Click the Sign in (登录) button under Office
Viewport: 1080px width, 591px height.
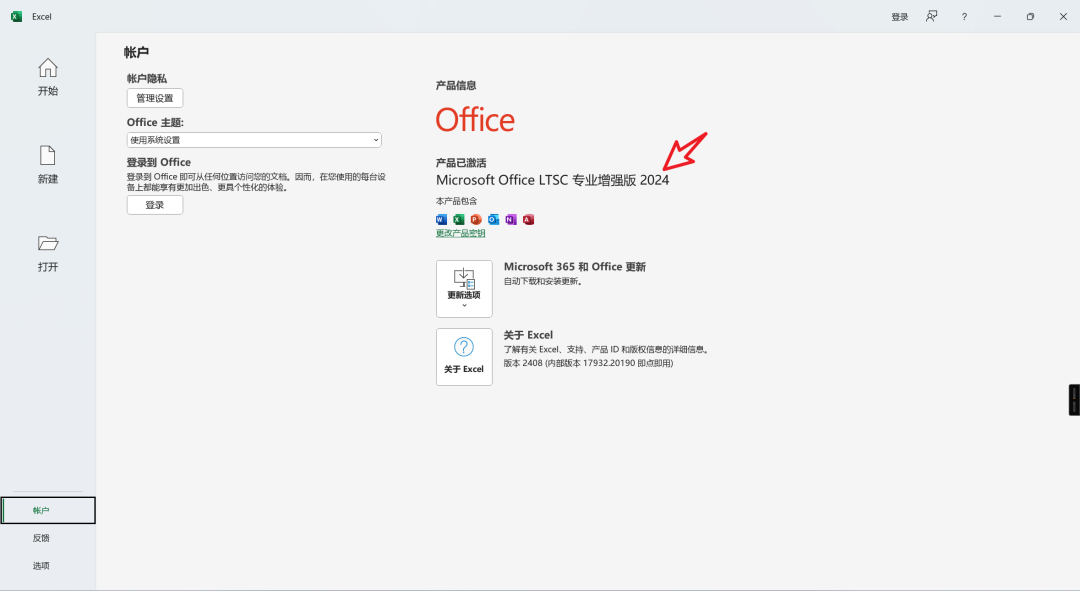click(155, 205)
